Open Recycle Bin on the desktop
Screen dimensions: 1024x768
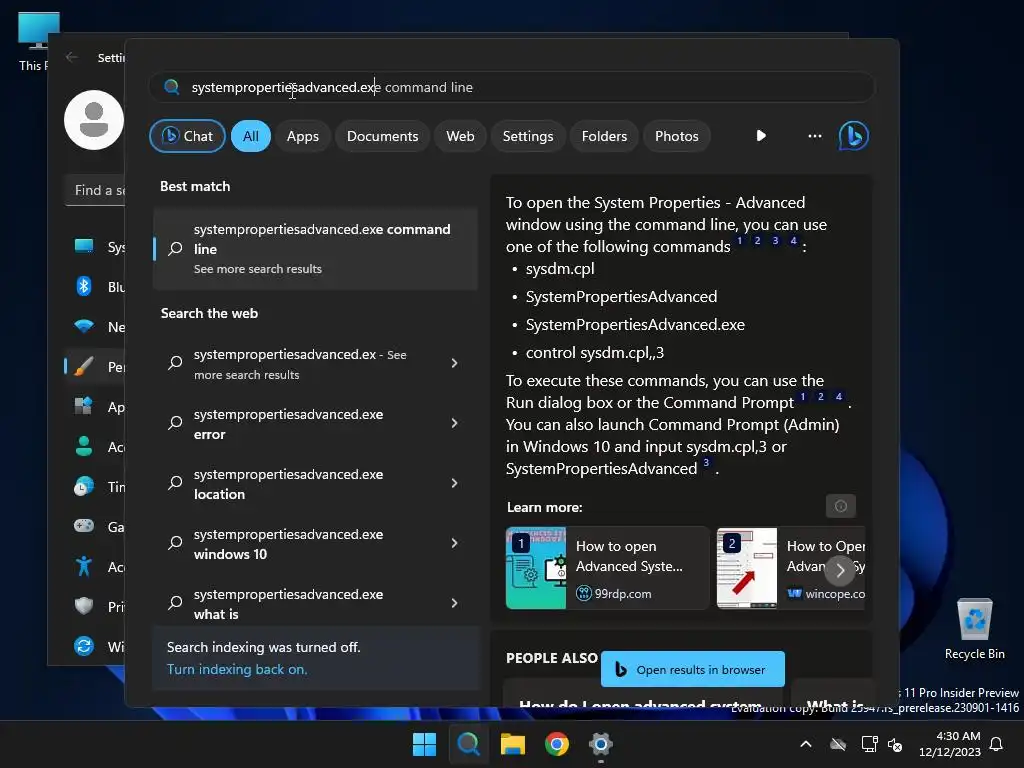974,628
